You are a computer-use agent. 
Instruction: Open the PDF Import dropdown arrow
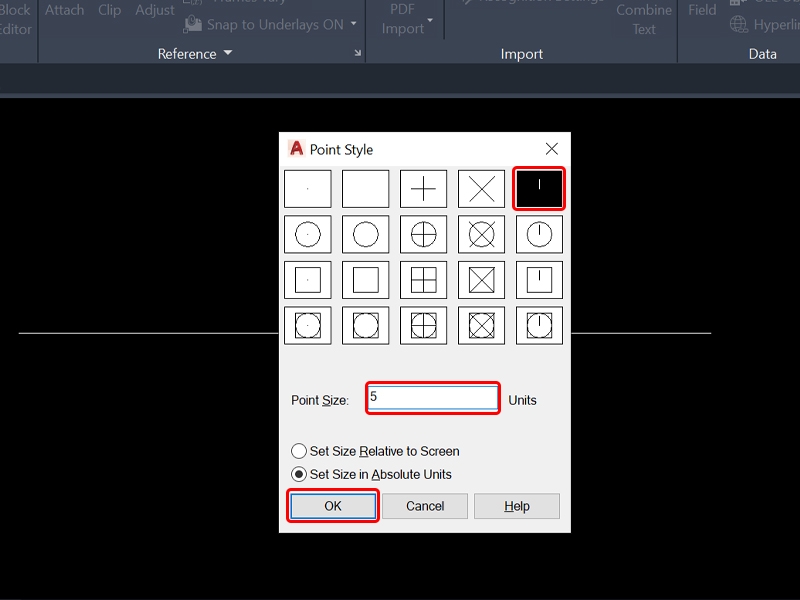(430, 20)
